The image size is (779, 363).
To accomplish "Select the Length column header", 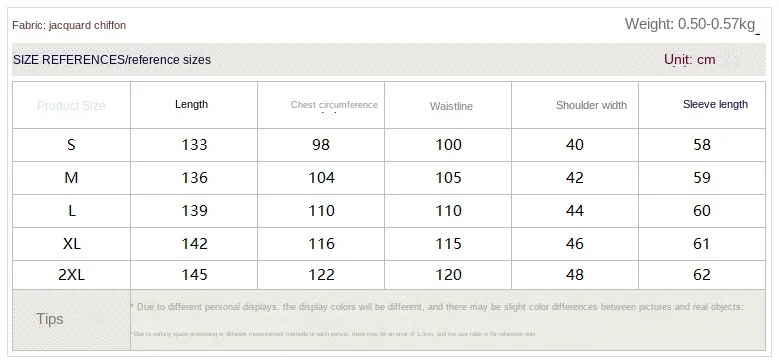I will 191,104.
